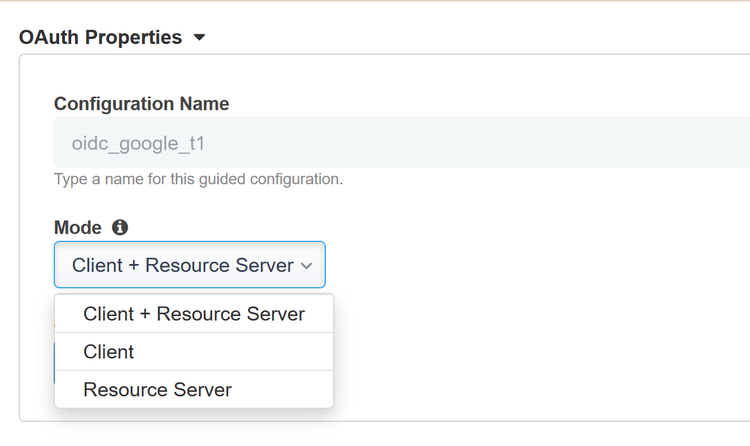Screen dimensions: 750x446
Task: Click the 'Mode' field label
Action: point(78,228)
